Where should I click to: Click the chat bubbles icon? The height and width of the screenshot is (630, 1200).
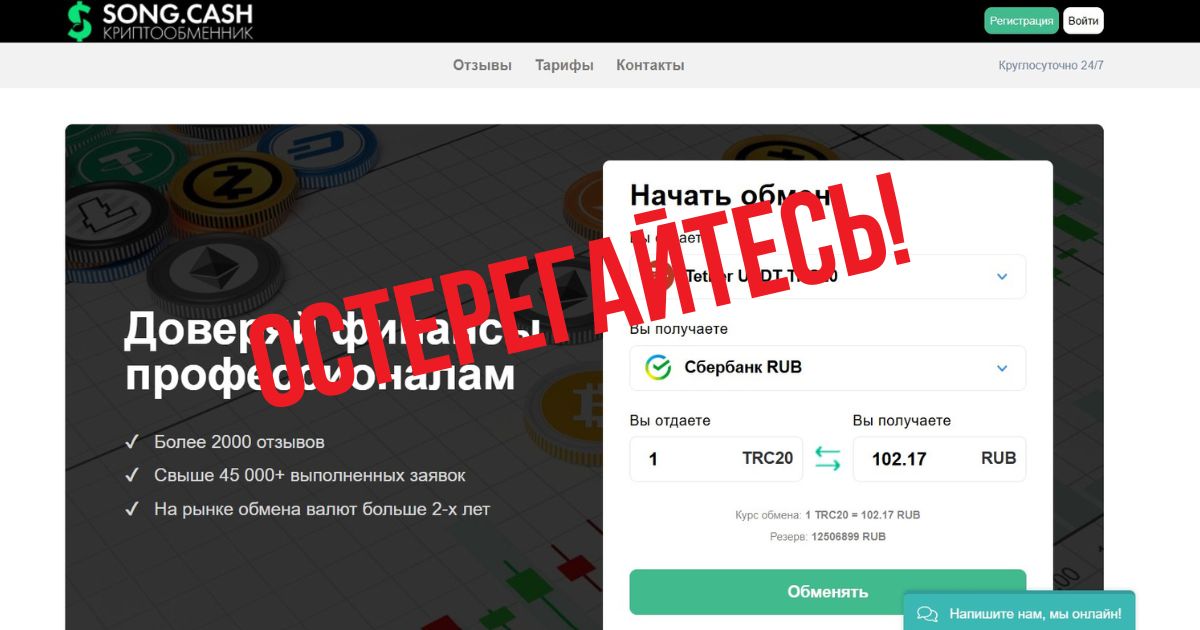point(927,613)
